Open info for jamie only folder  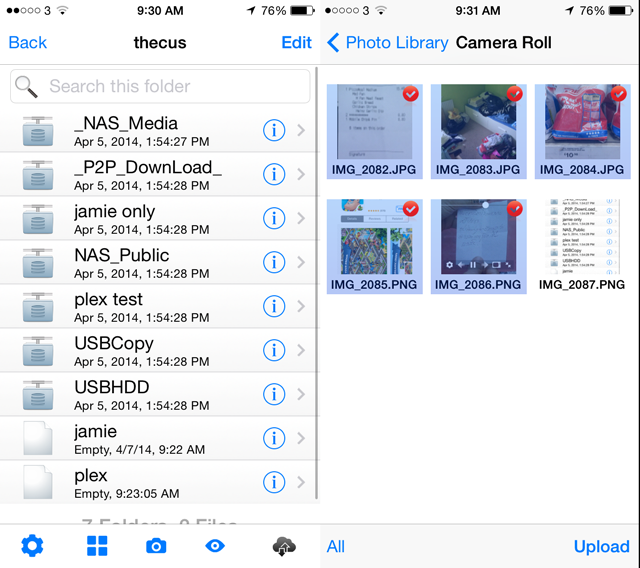point(274,218)
